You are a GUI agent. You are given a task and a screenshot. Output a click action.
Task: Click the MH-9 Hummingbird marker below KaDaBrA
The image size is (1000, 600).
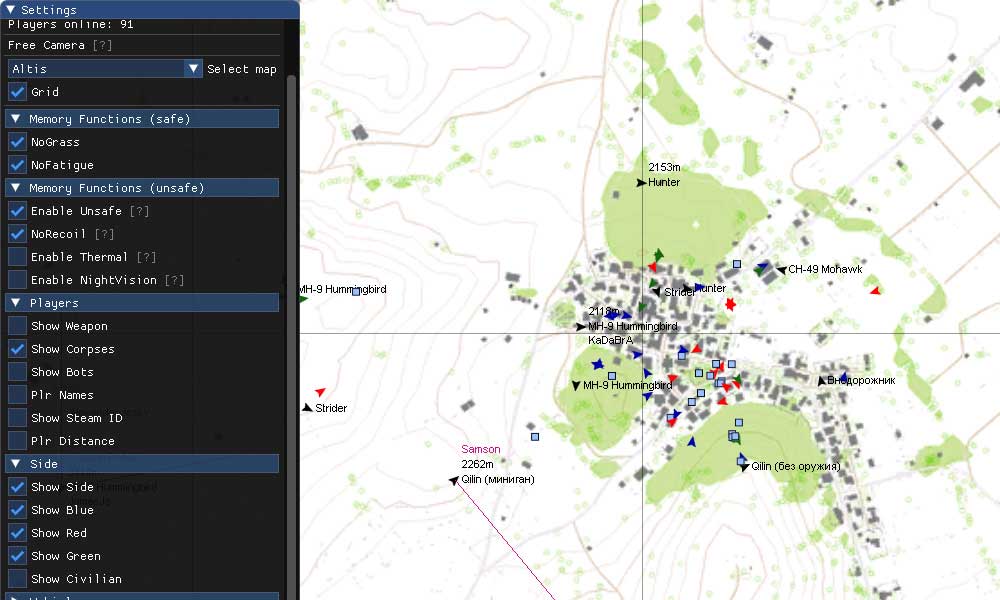(x=576, y=386)
